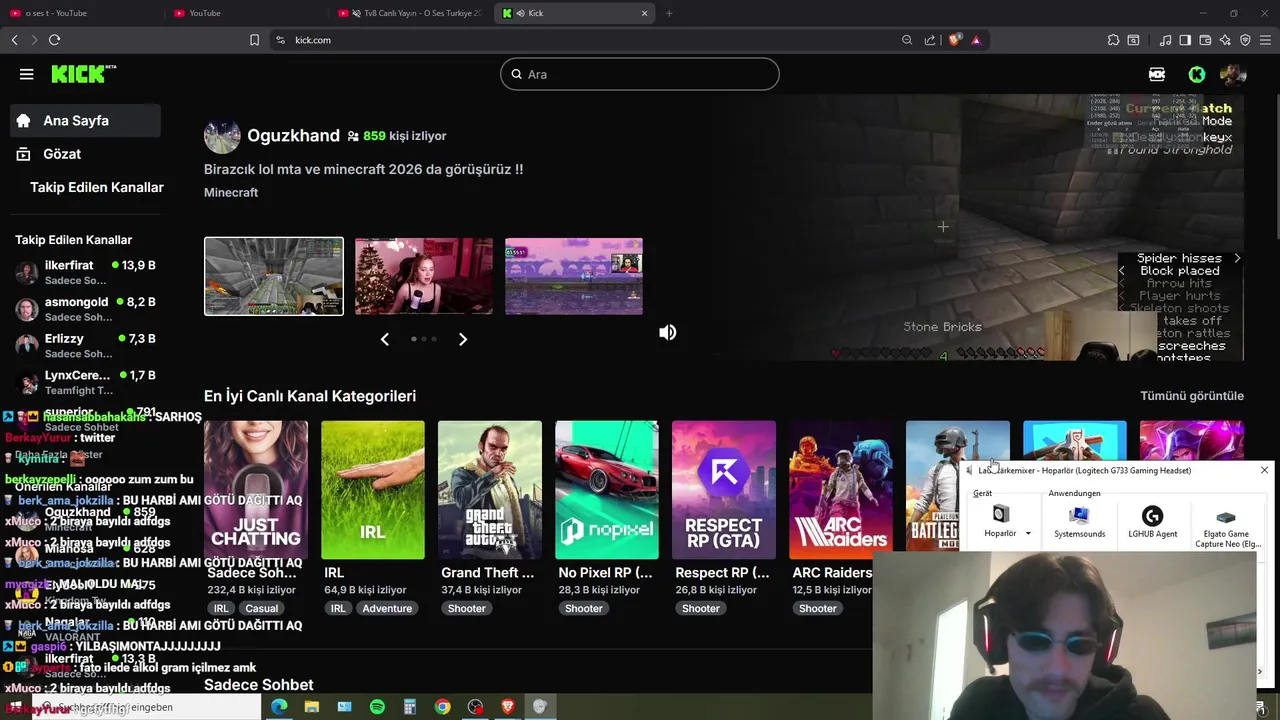Open the Brave VPN shield icon
Screen dimensions: 1280x720
coord(1245,40)
